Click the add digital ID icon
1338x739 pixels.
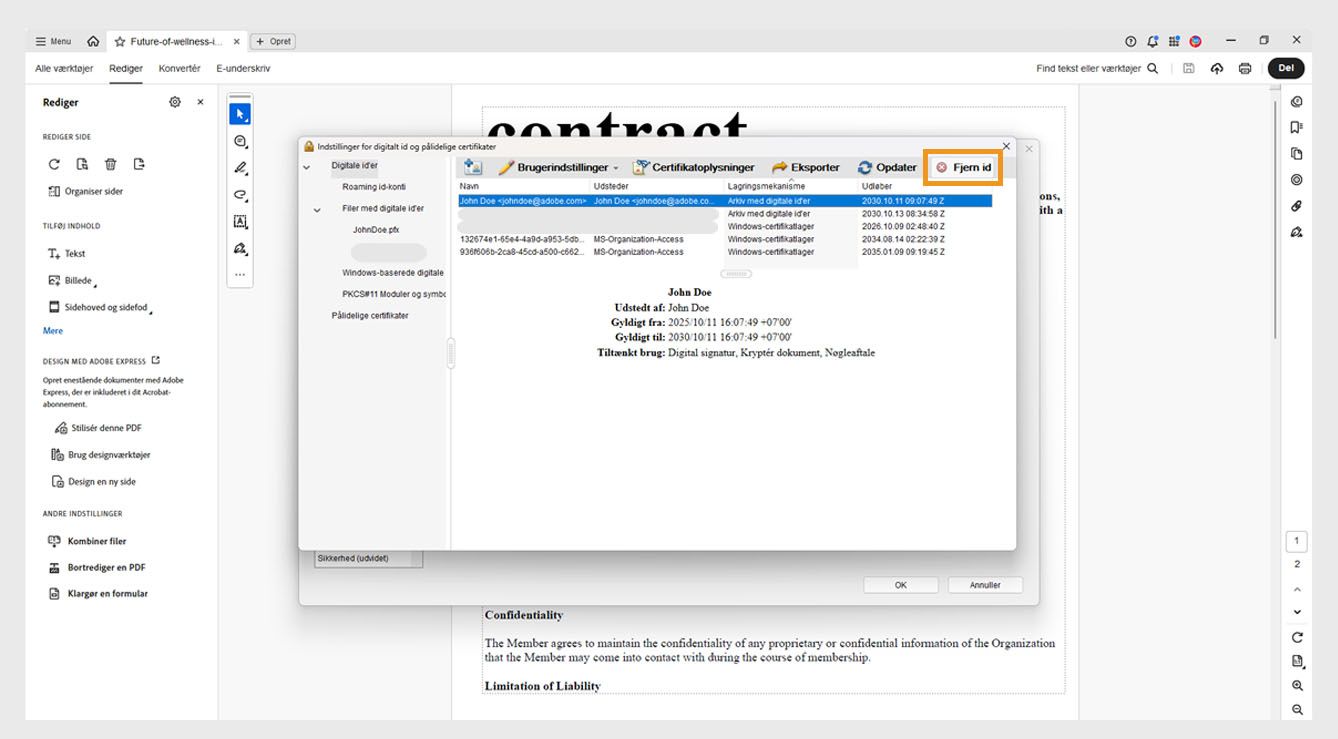[473, 167]
